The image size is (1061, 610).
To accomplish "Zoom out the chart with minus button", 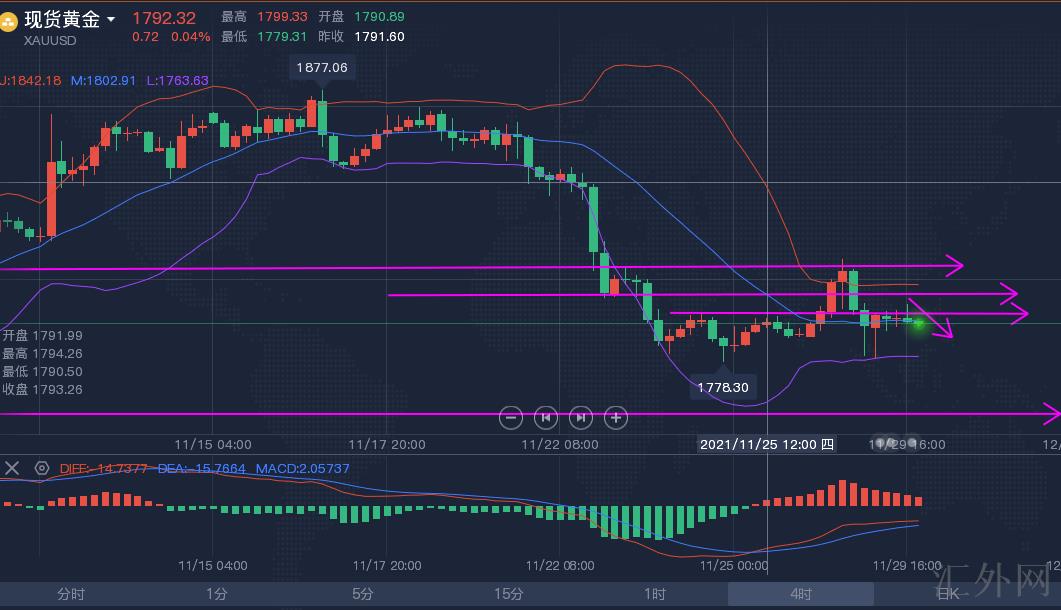I will (x=511, y=417).
